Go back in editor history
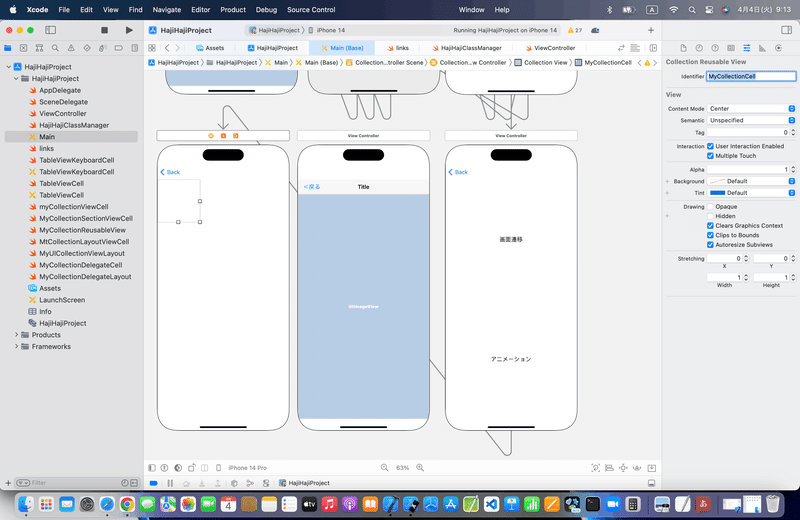Screen dimensions: 800x520 point(167,48)
